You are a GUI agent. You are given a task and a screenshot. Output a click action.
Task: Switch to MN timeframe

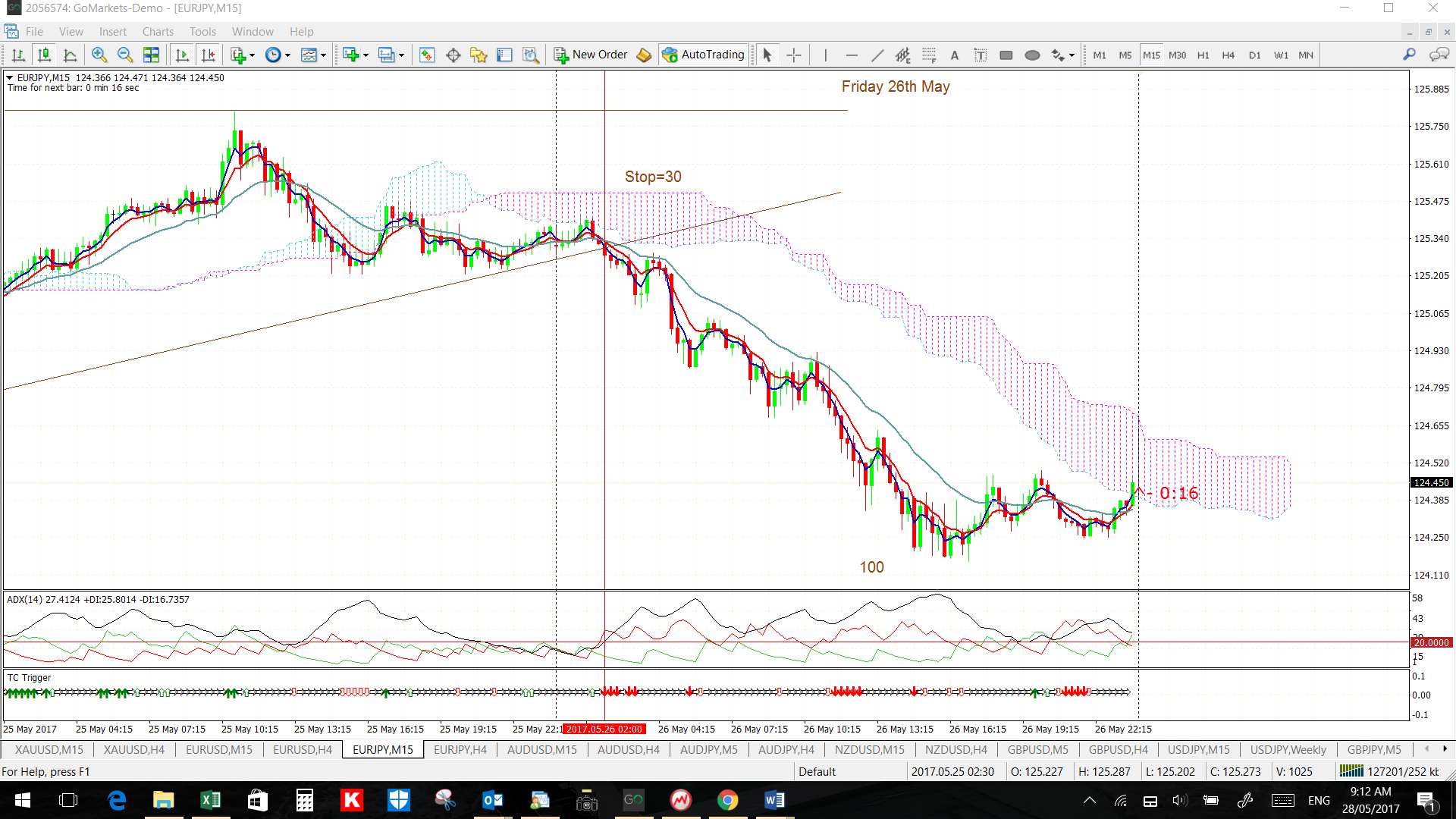point(1306,55)
